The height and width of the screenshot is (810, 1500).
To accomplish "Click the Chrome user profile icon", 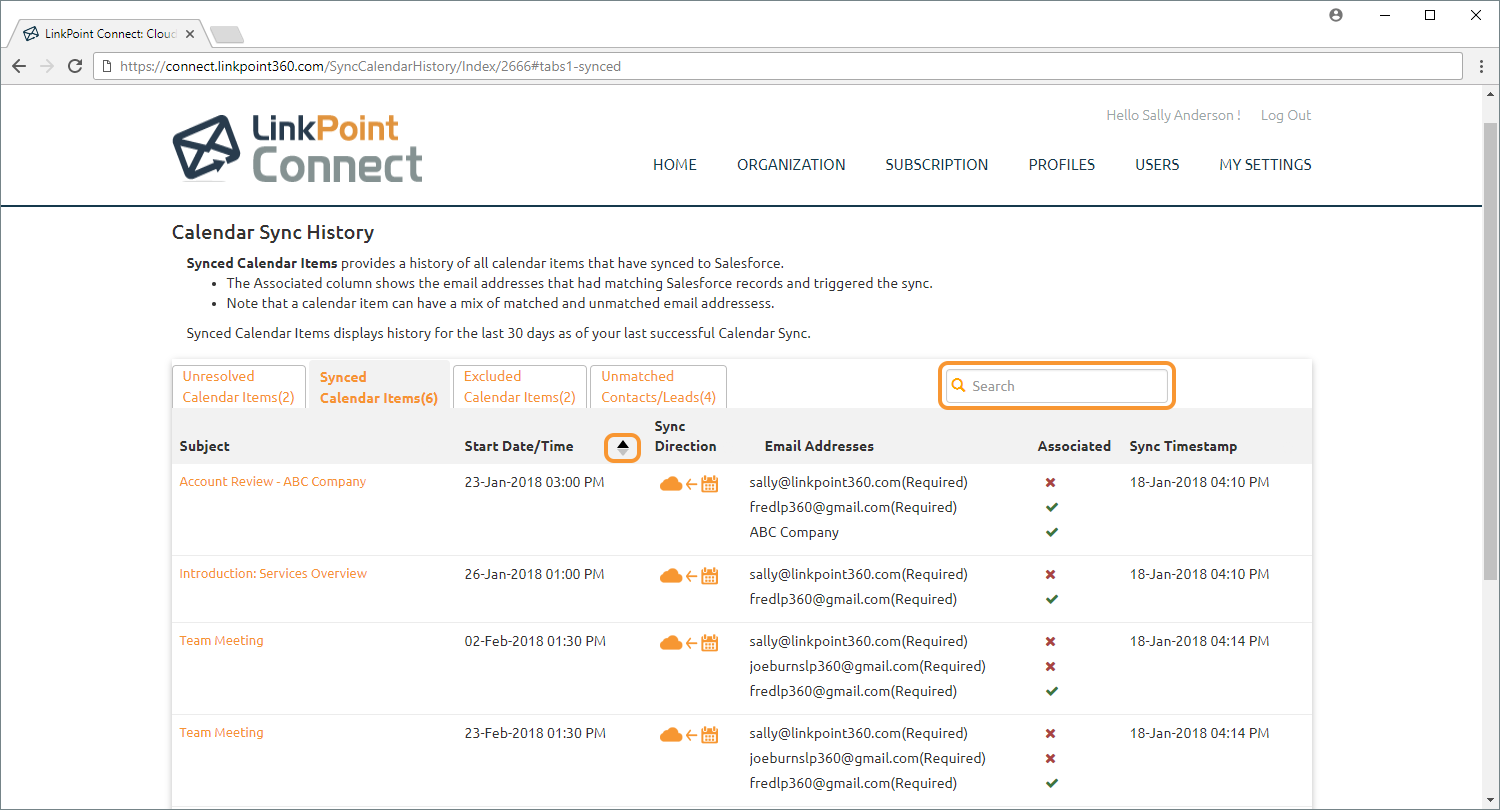I will click(1336, 15).
